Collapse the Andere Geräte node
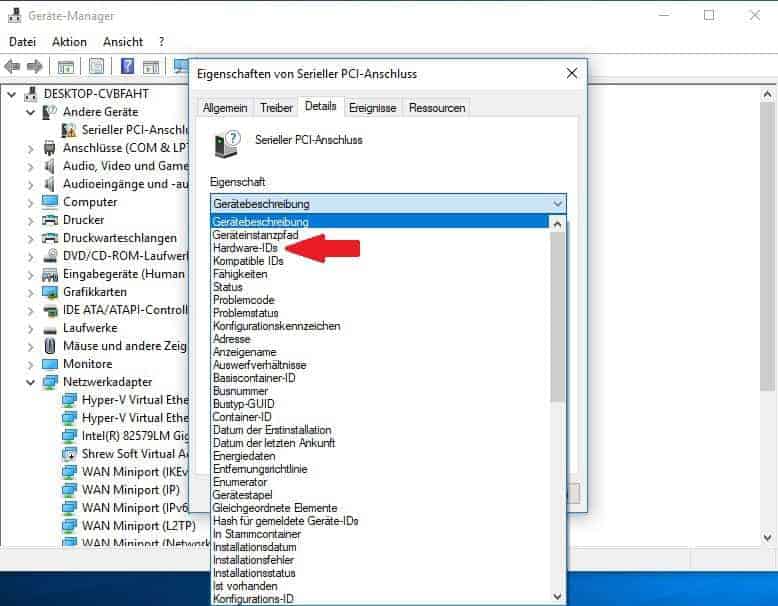778x606 pixels. [31, 112]
